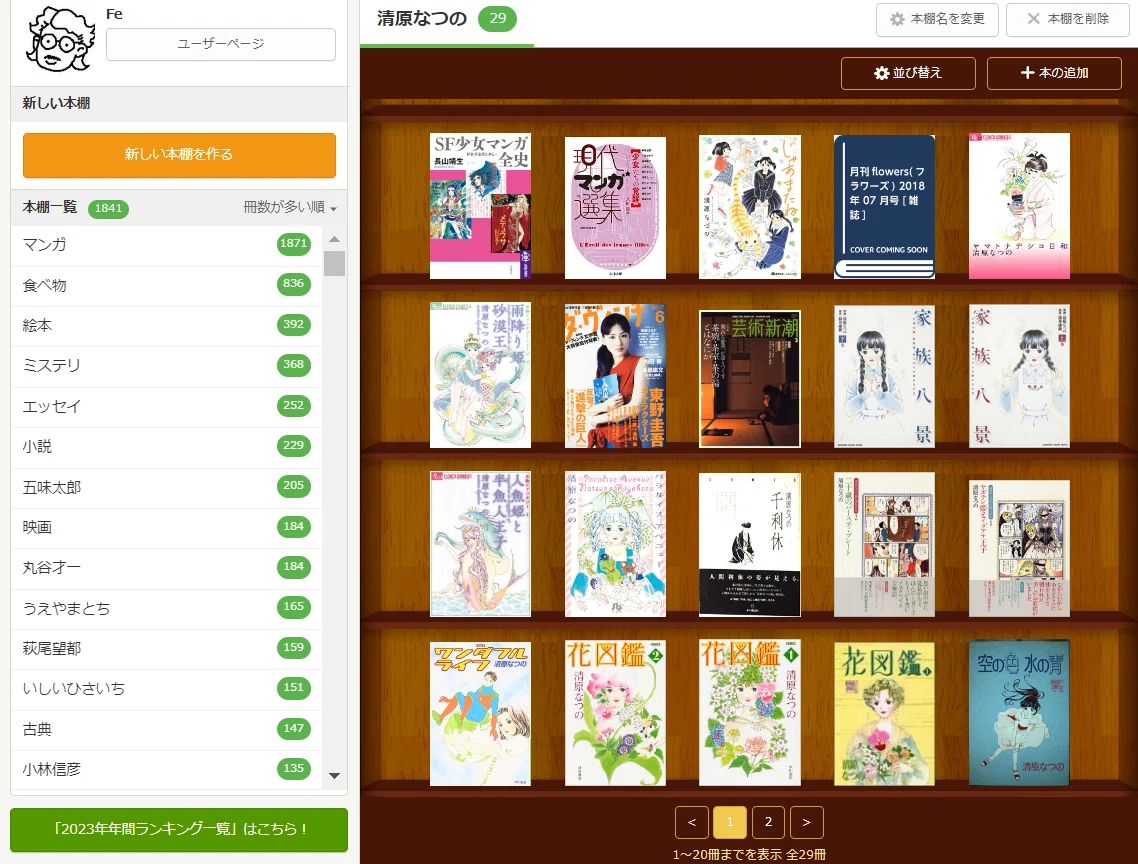
Task: Click the 新しい本棚 section header
Action: [179, 104]
